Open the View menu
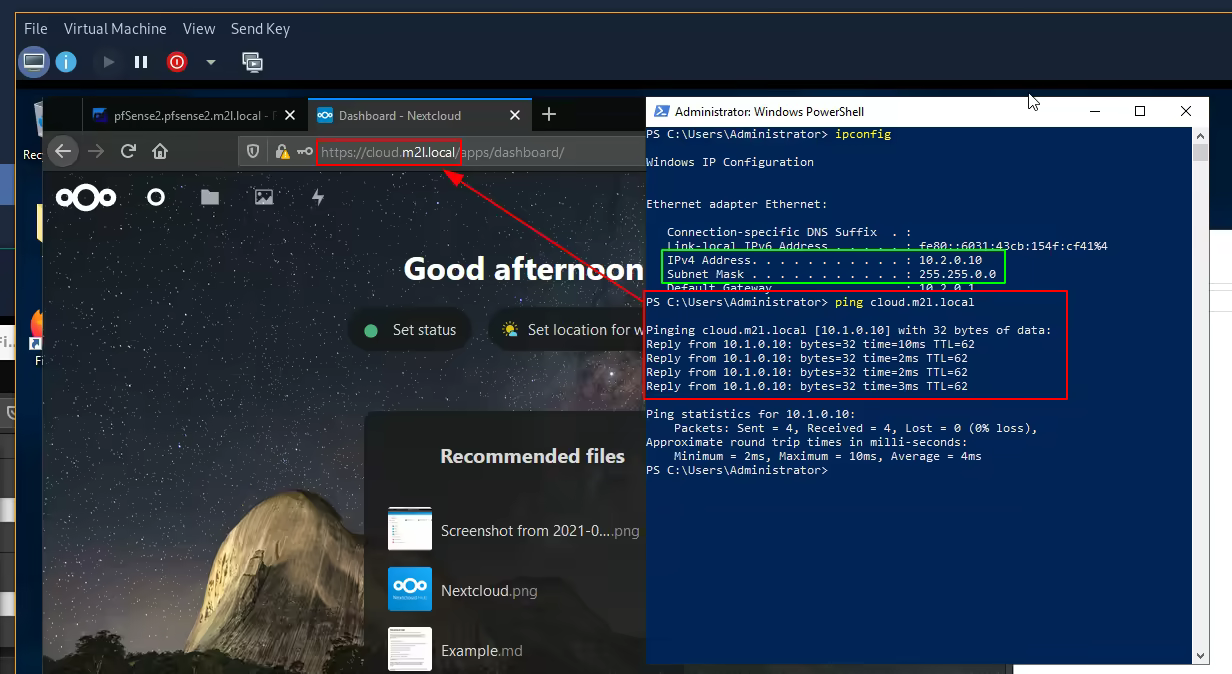The image size is (1232, 674). 199,29
